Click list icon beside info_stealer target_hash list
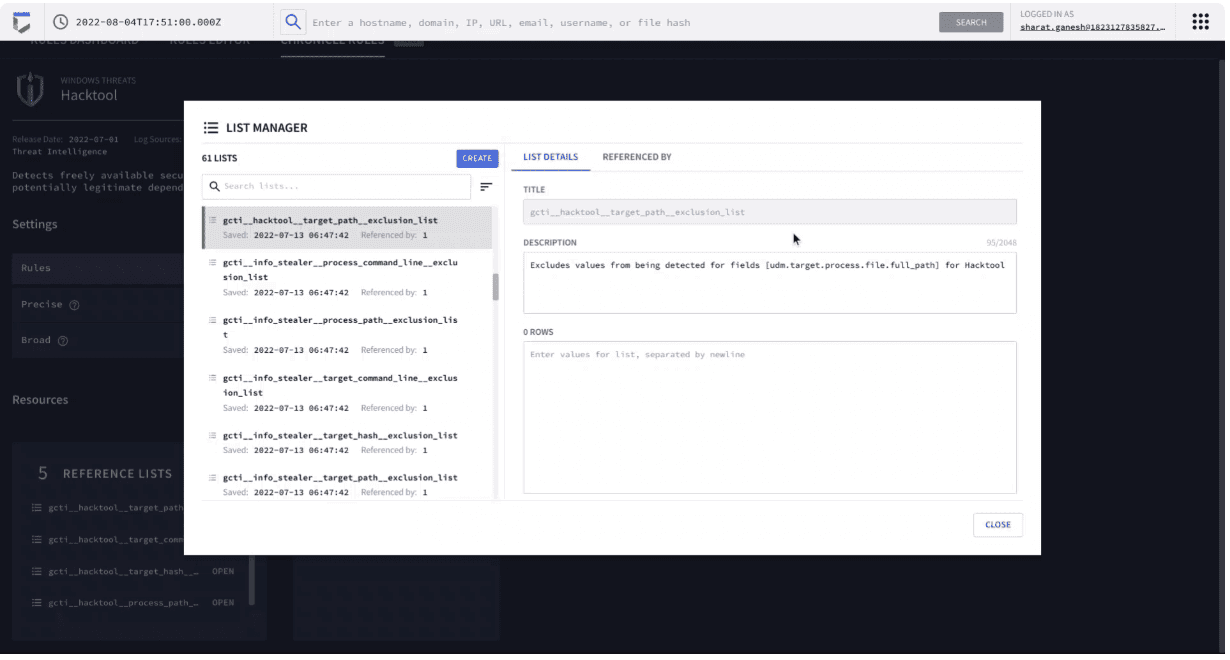 (x=213, y=436)
